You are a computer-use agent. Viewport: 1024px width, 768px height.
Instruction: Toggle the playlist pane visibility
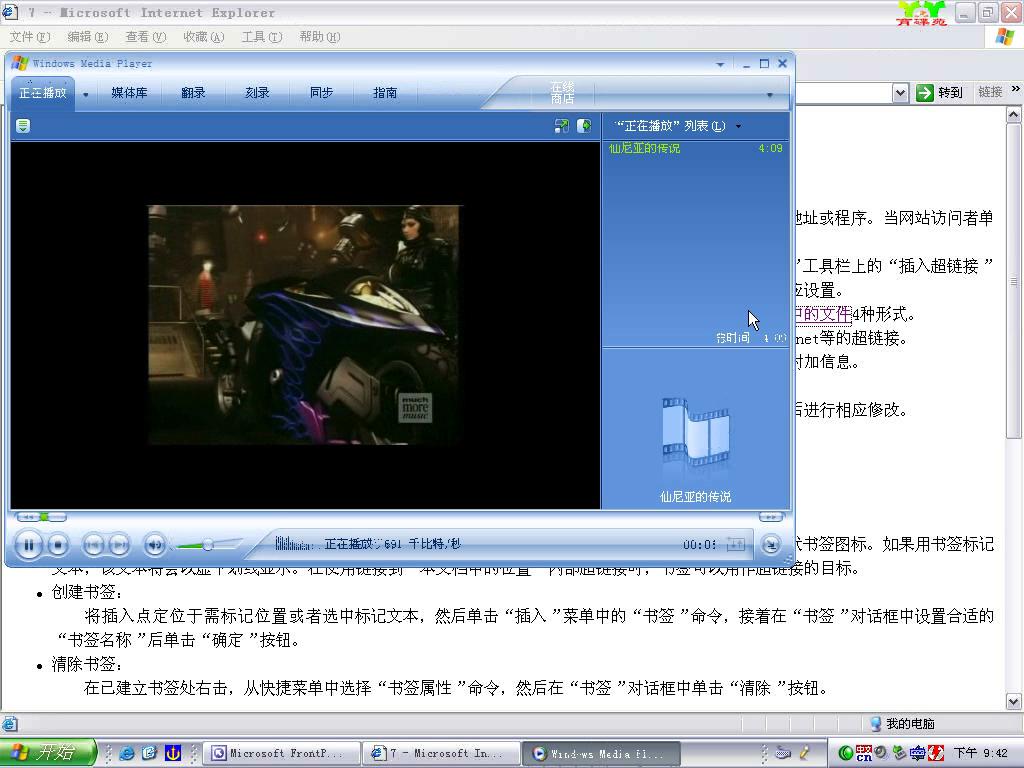584,126
